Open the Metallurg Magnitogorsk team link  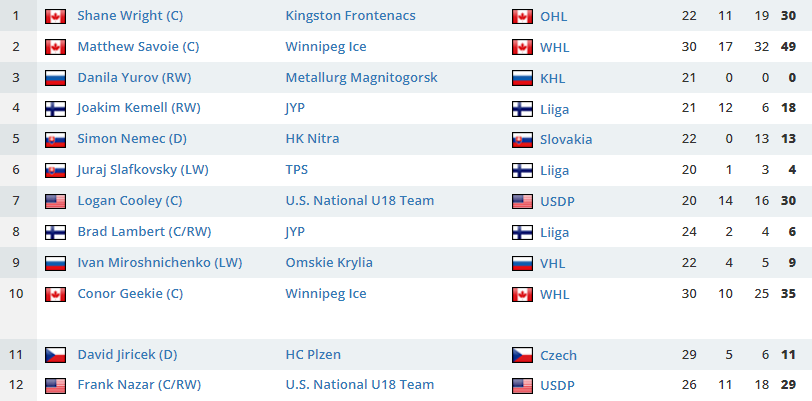[x=361, y=78]
